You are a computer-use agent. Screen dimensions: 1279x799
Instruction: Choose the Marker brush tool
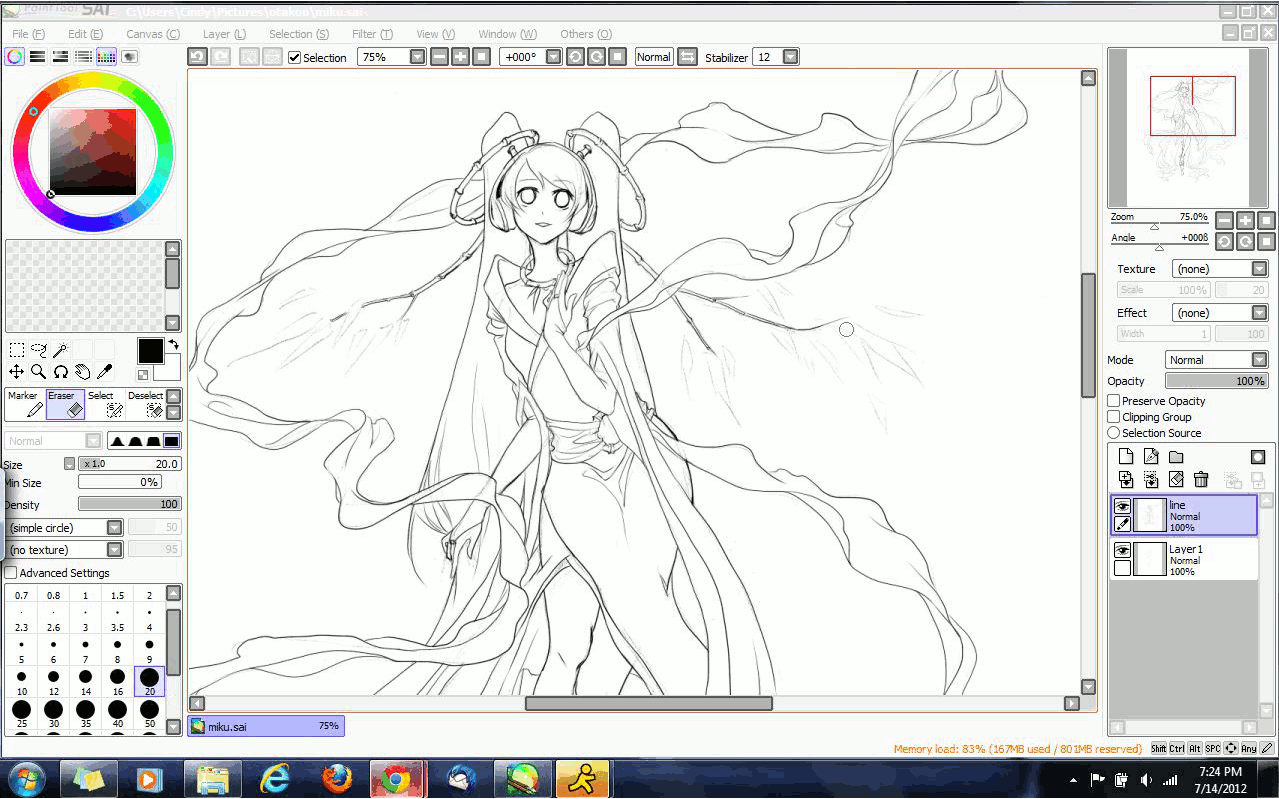click(24, 404)
